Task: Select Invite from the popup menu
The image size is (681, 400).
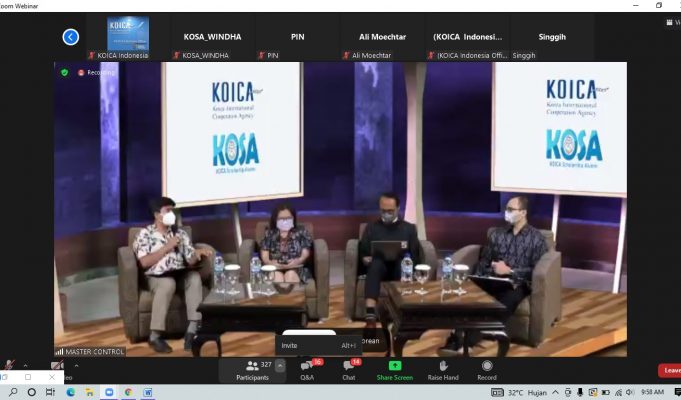Action: tap(290, 345)
